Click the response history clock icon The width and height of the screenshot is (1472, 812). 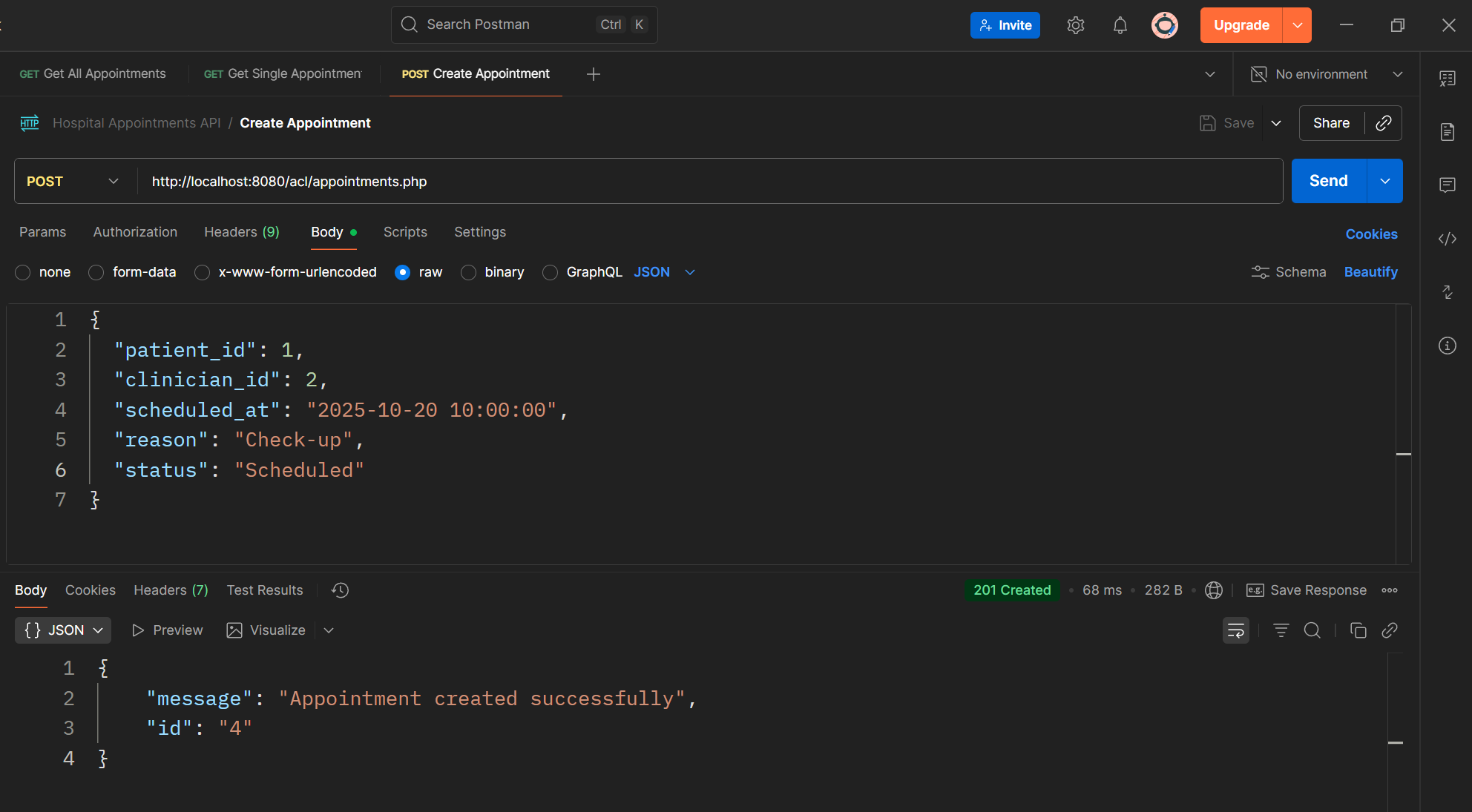(340, 590)
